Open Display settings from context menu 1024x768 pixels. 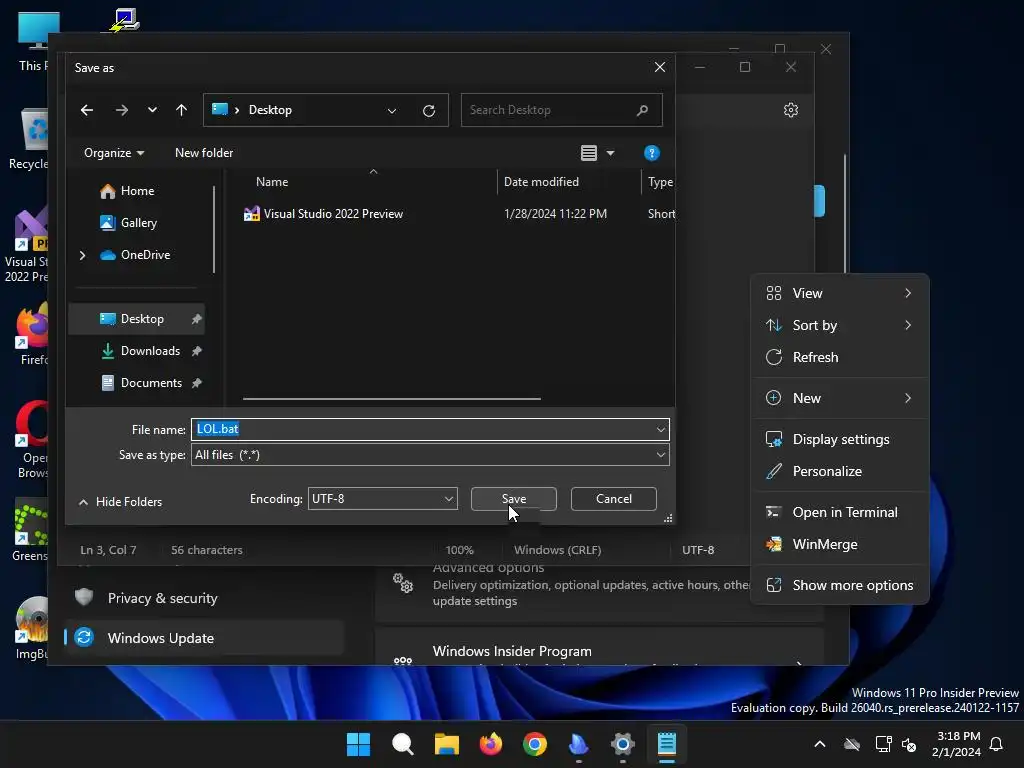click(839, 440)
